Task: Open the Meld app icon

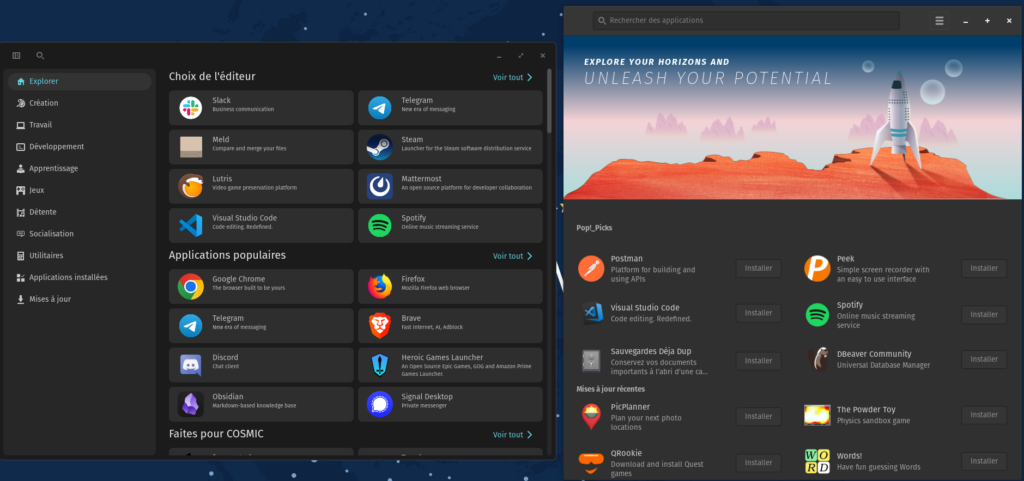Action: pos(191,147)
